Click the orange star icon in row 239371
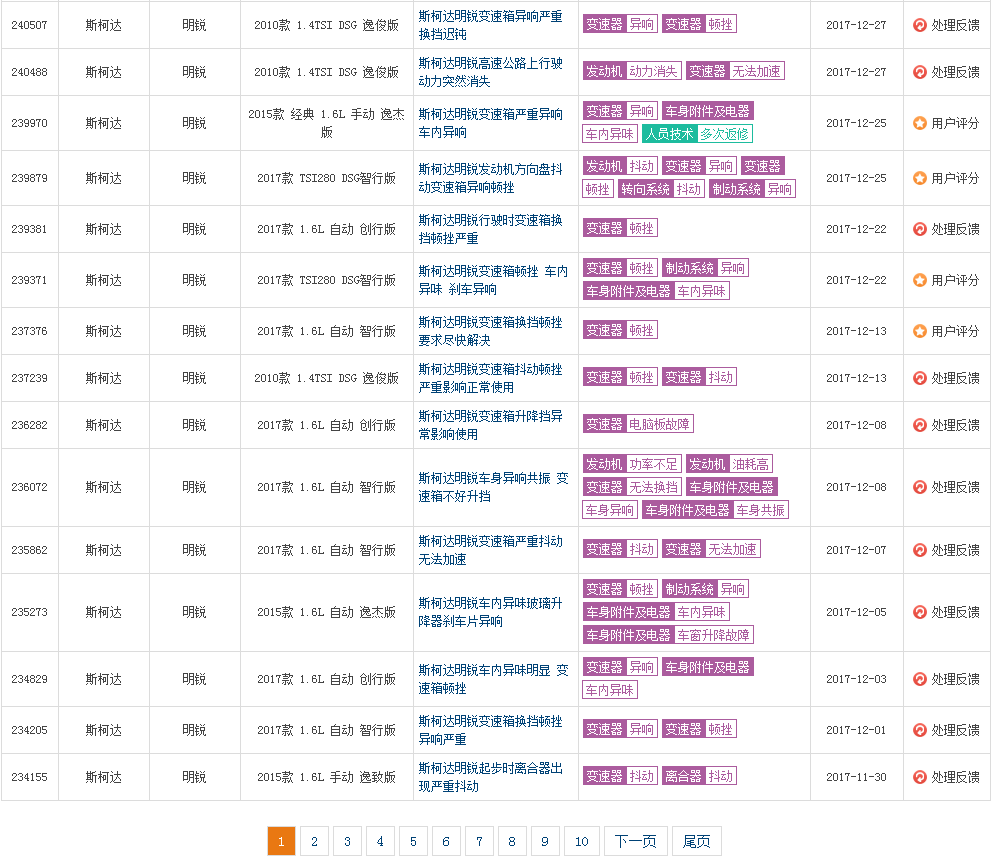The width and height of the screenshot is (991, 866). (920, 280)
